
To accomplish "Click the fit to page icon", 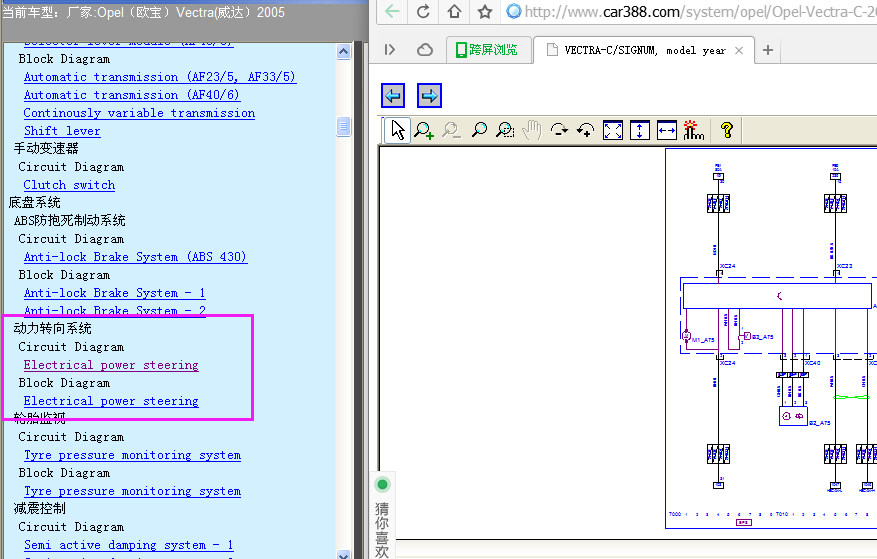I will (x=612, y=131).
